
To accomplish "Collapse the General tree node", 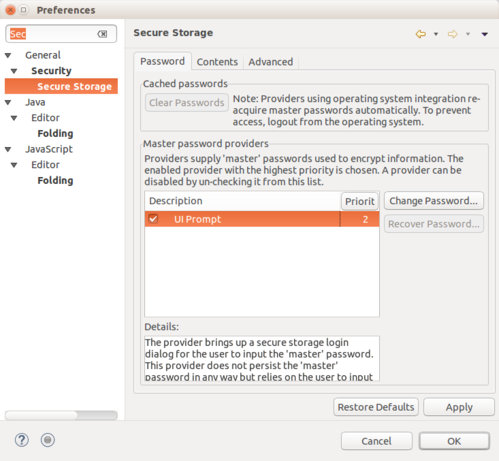I will pos(8,55).
